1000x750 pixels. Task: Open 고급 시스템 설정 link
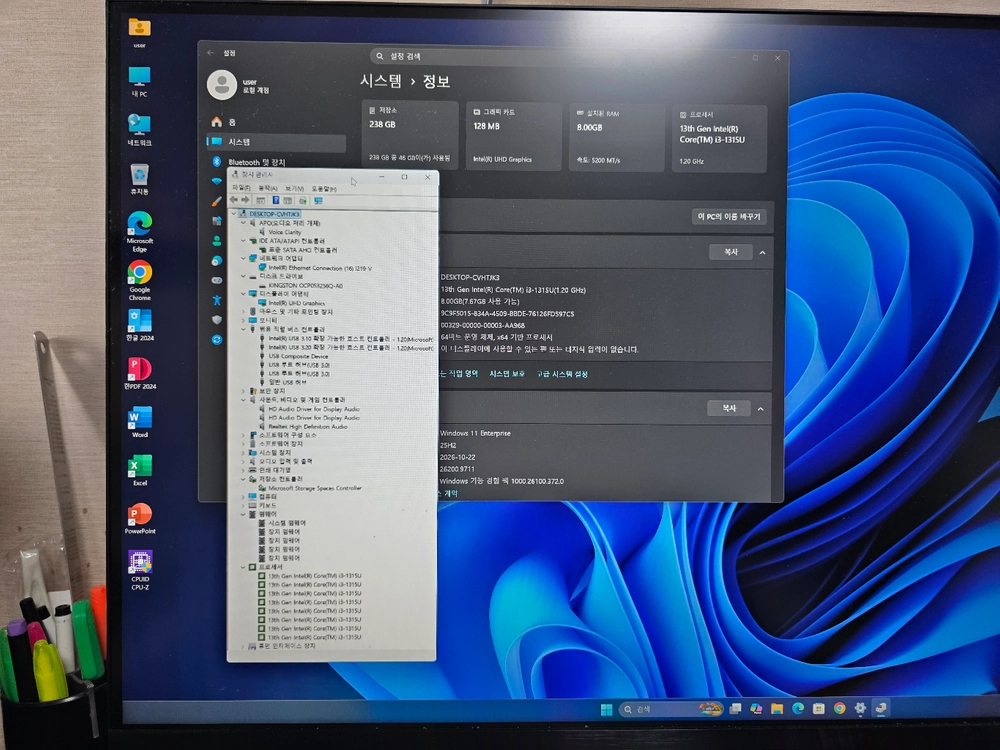click(x=562, y=374)
